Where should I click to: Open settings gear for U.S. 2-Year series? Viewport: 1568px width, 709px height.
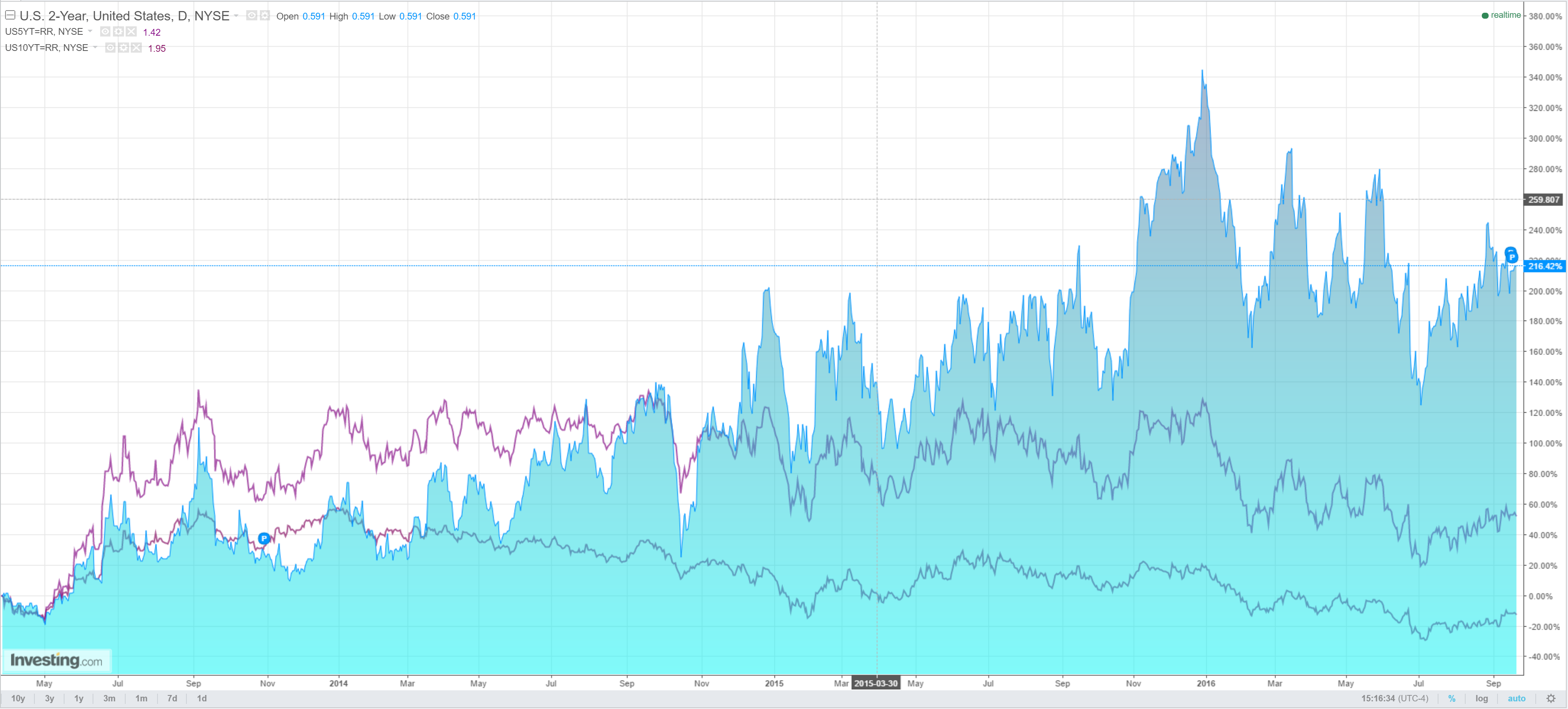click(x=265, y=15)
